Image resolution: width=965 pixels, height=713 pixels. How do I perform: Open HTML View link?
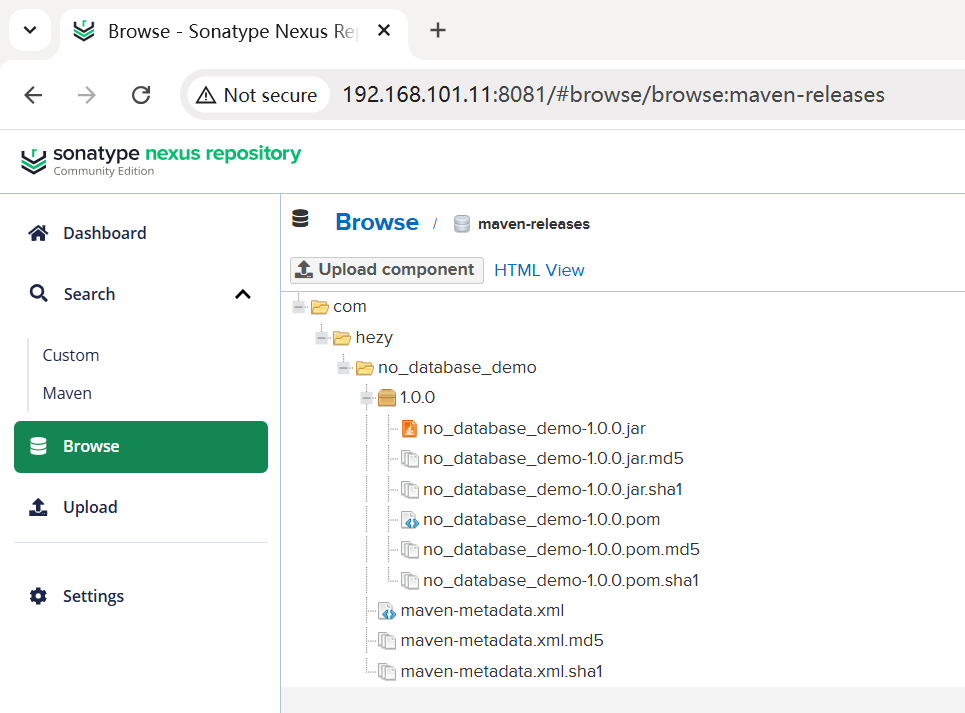(x=539, y=270)
